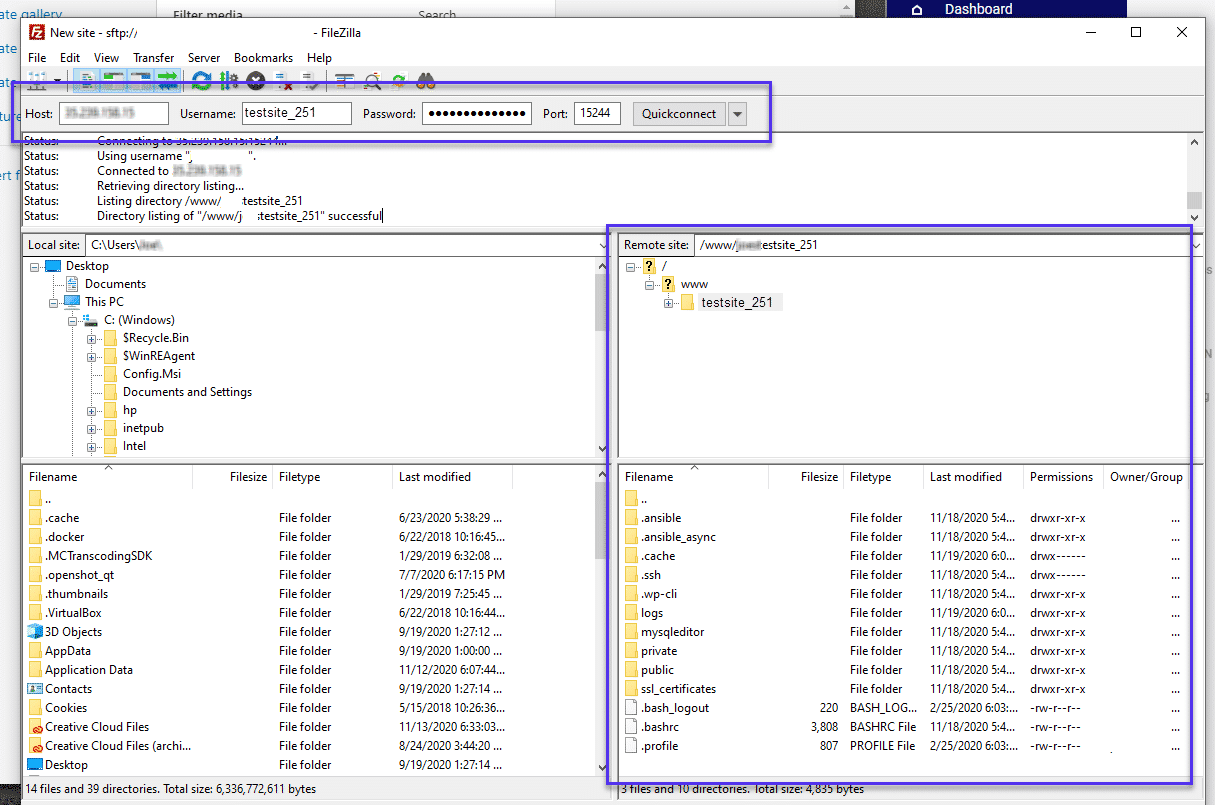Open Find files search (binoculars)
This screenshot has height=805, width=1215.
[426, 81]
